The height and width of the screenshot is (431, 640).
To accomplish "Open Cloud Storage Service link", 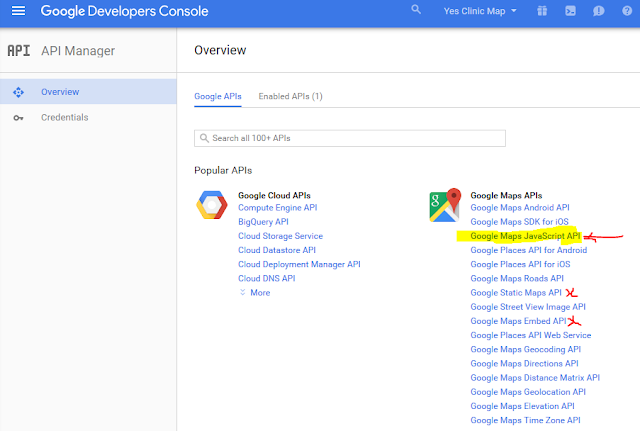I will point(280,236).
